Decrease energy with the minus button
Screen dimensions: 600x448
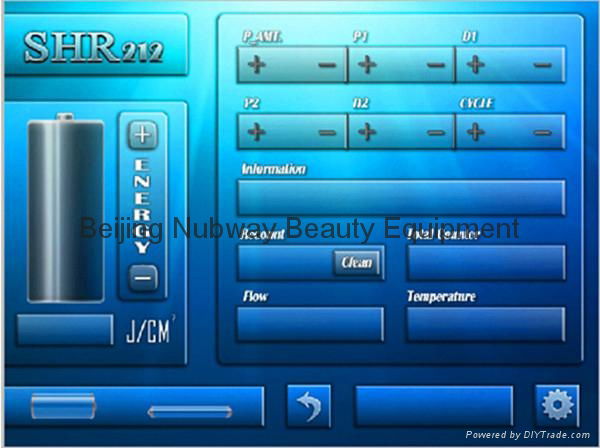pos(144,278)
